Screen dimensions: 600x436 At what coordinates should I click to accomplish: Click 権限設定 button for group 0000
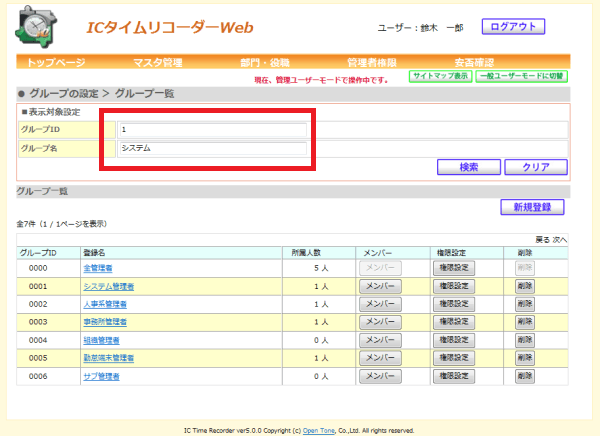454,268
